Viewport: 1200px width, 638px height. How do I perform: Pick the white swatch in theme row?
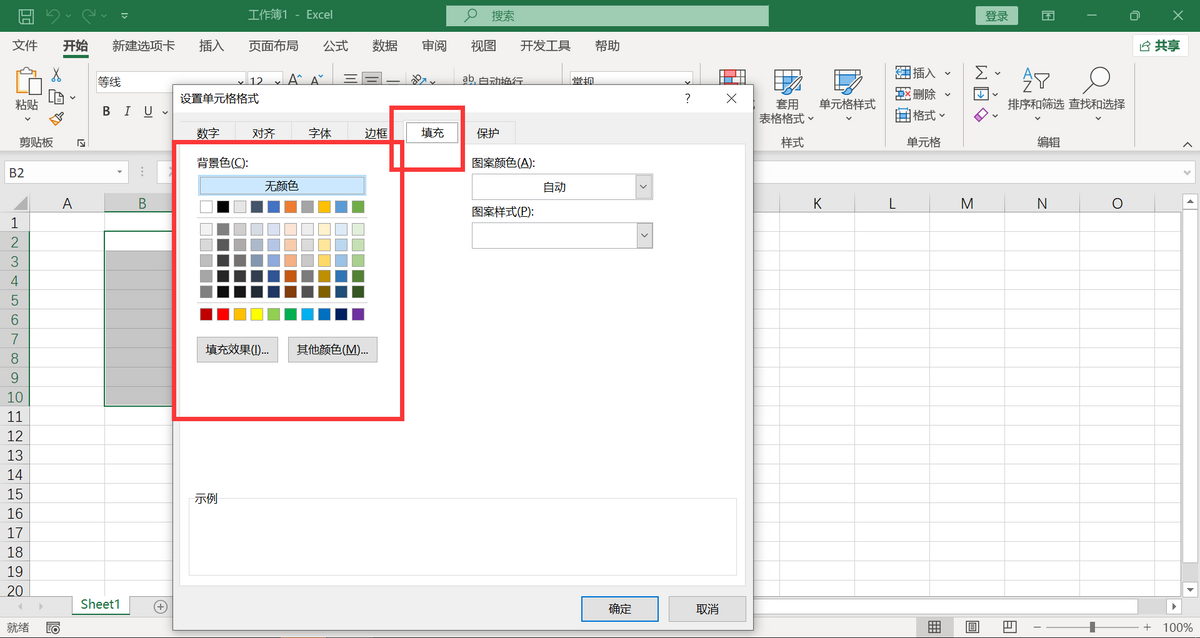[x=206, y=207]
